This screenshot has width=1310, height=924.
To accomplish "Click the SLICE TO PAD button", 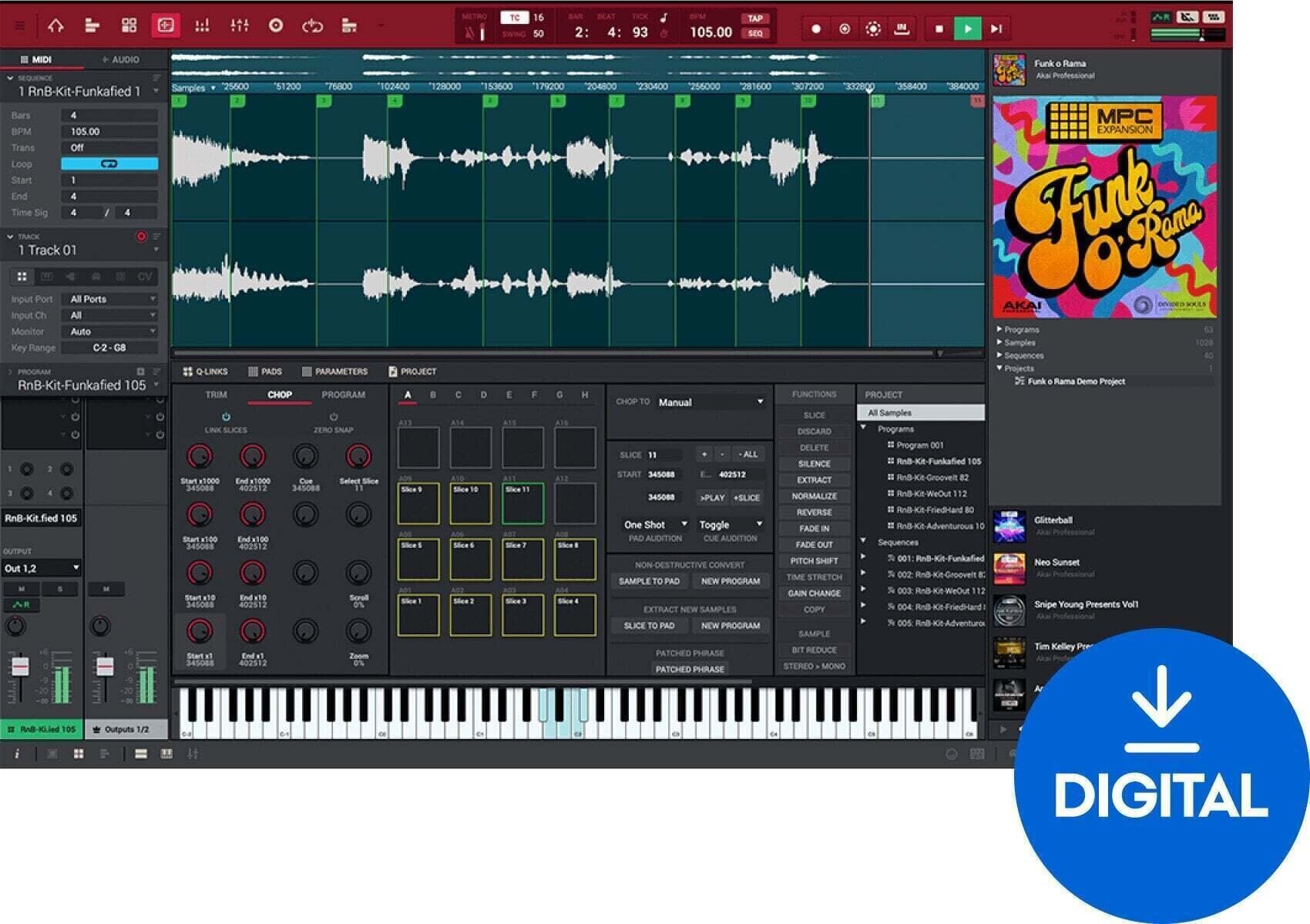I will tap(650, 626).
